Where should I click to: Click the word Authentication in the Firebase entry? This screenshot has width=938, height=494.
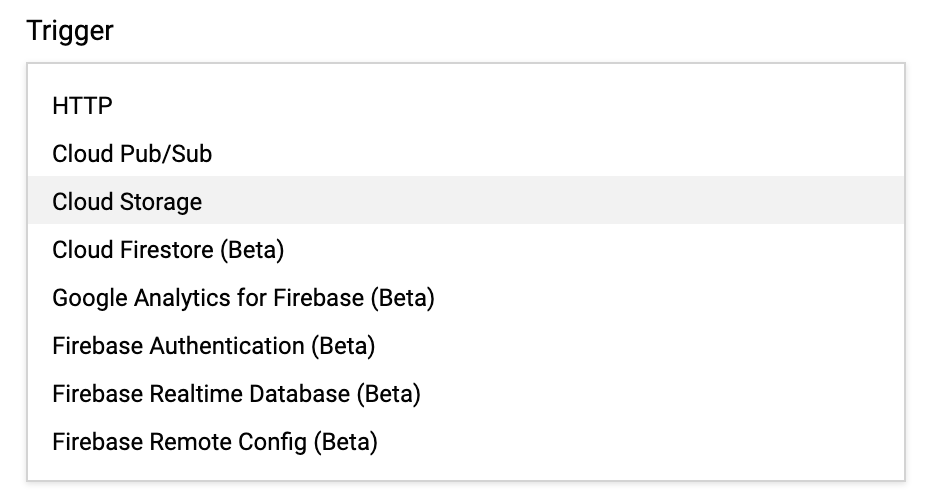click(226, 346)
